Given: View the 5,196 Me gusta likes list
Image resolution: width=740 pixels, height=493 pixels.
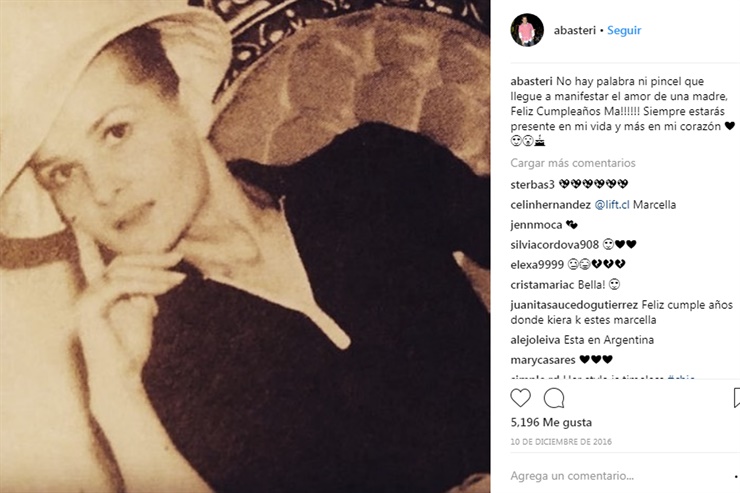Looking at the screenshot, I should point(551,422).
